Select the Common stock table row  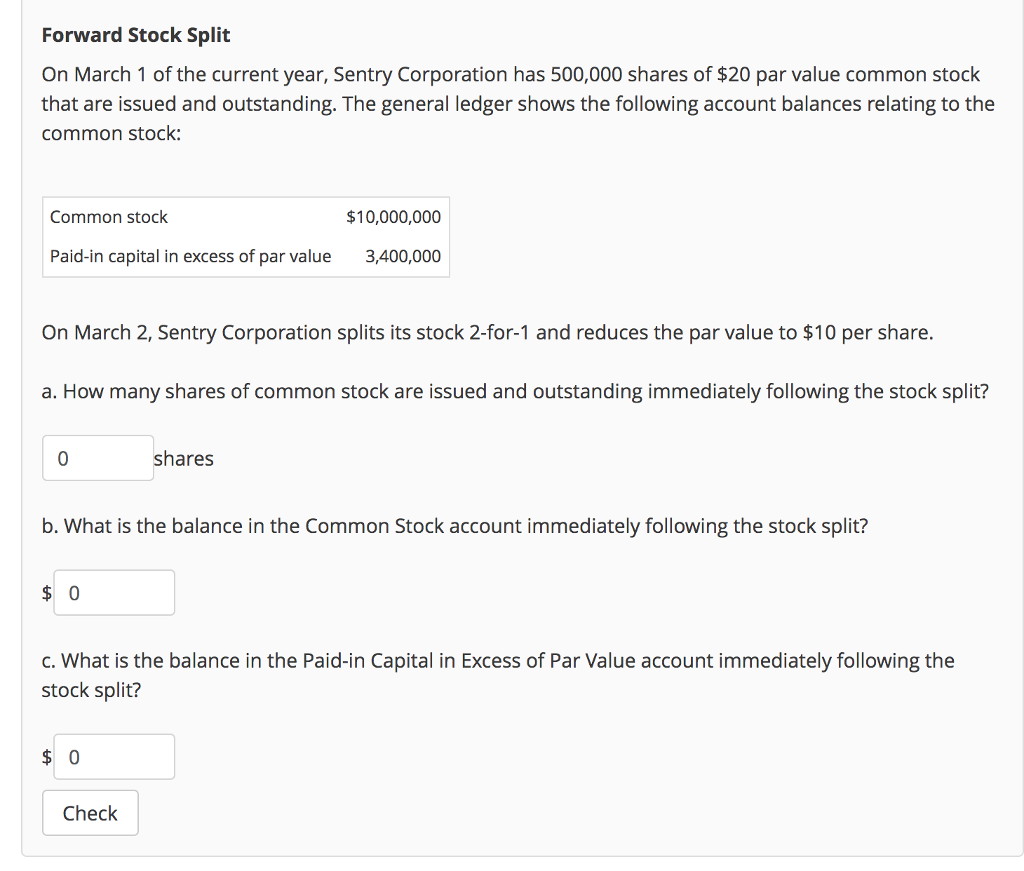(x=245, y=216)
